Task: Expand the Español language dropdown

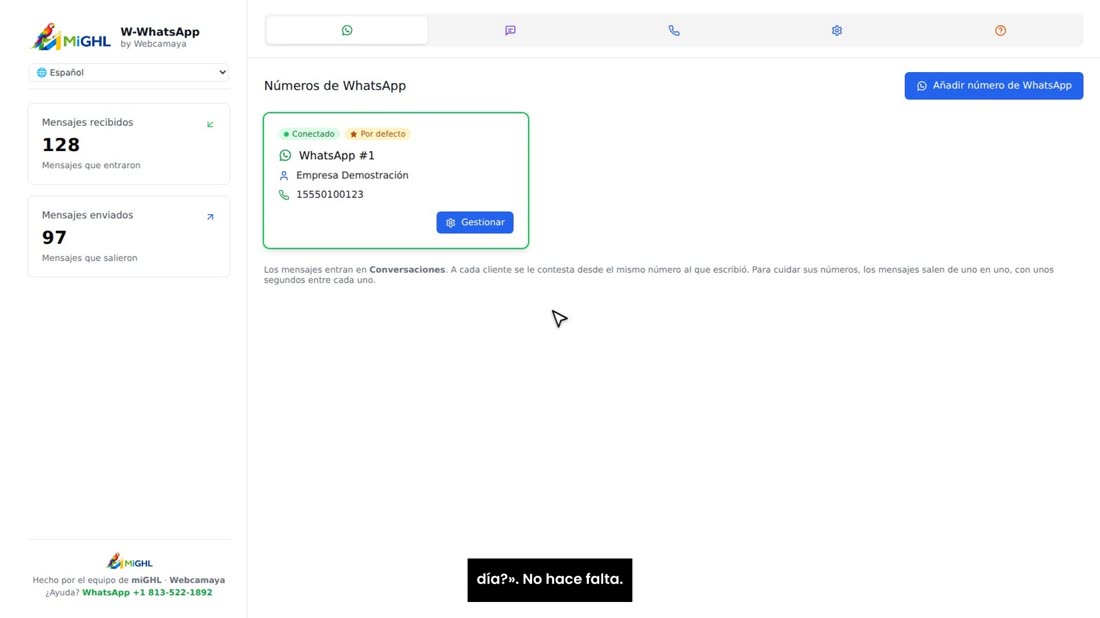Action: click(129, 72)
